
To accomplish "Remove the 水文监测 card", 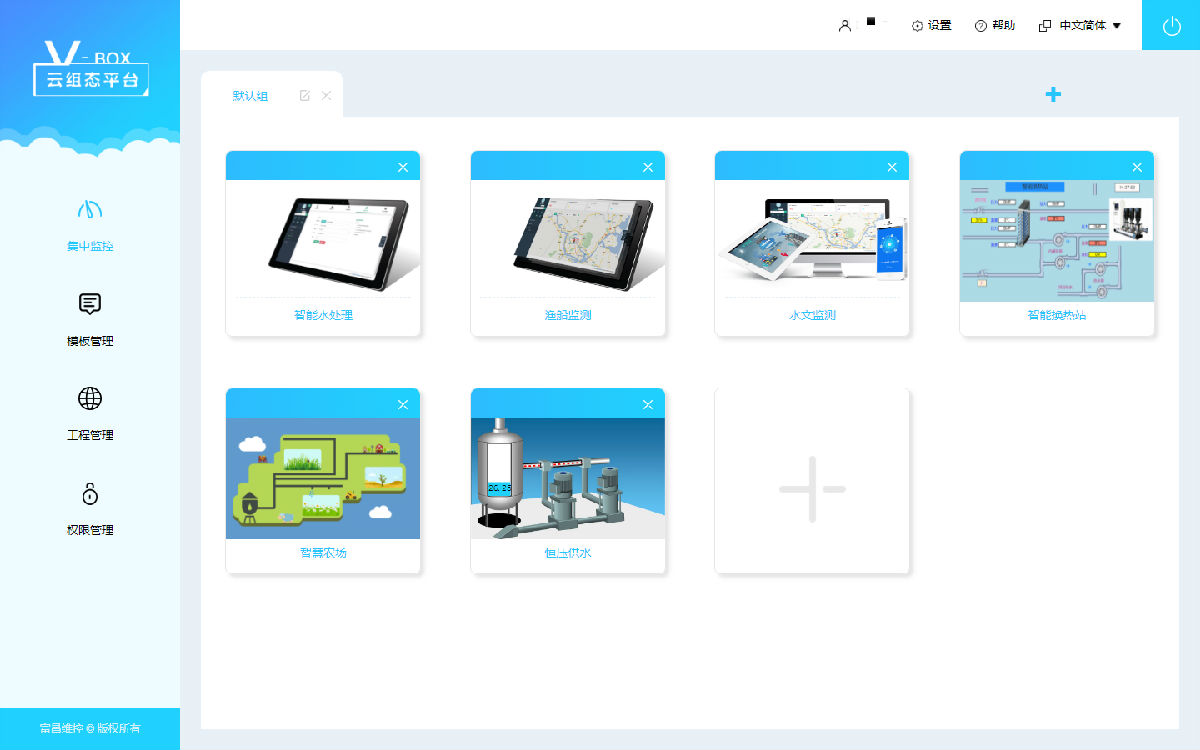I will click(x=892, y=167).
